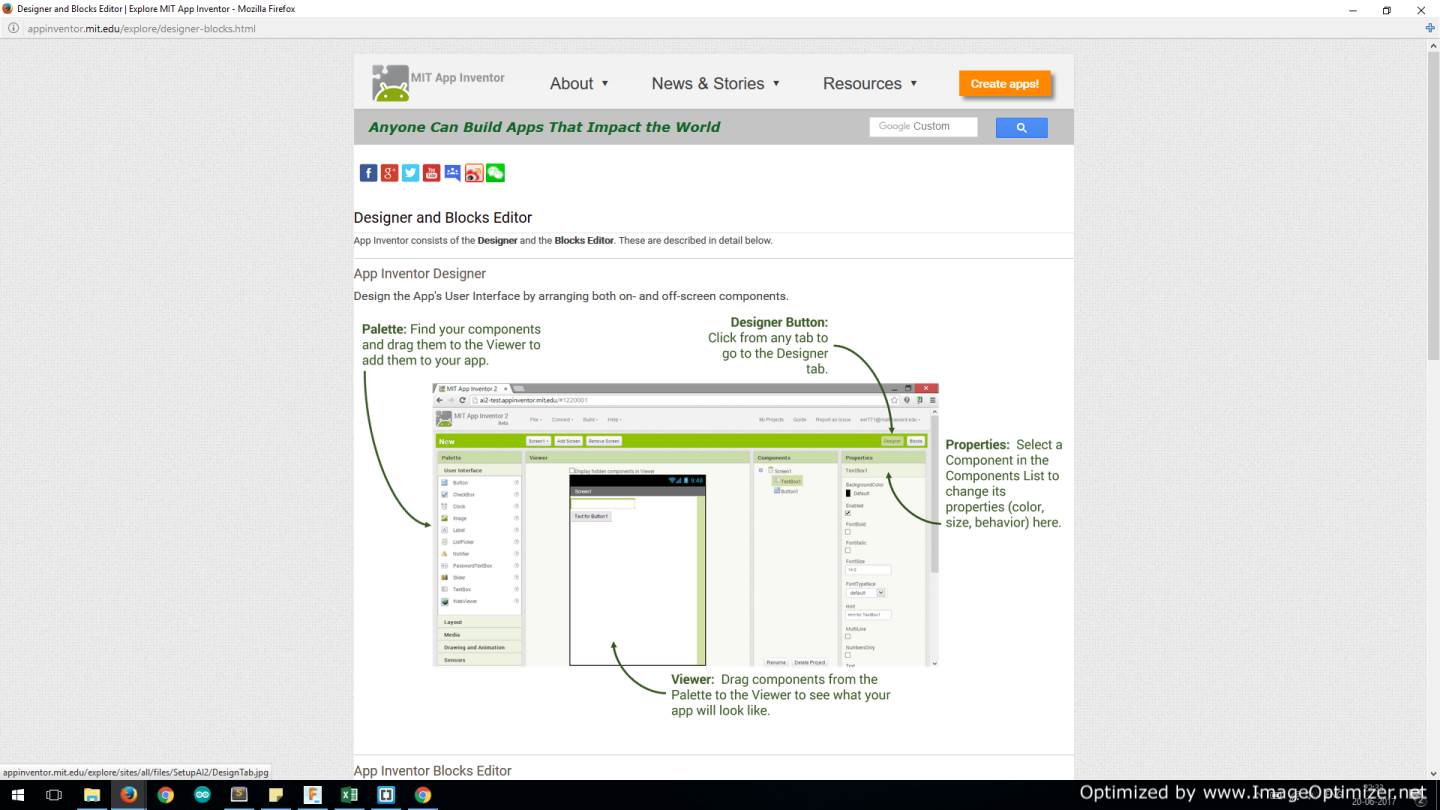This screenshot has width=1440, height=810.
Task: Focus the Google Custom search field
Action: [923, 127]
